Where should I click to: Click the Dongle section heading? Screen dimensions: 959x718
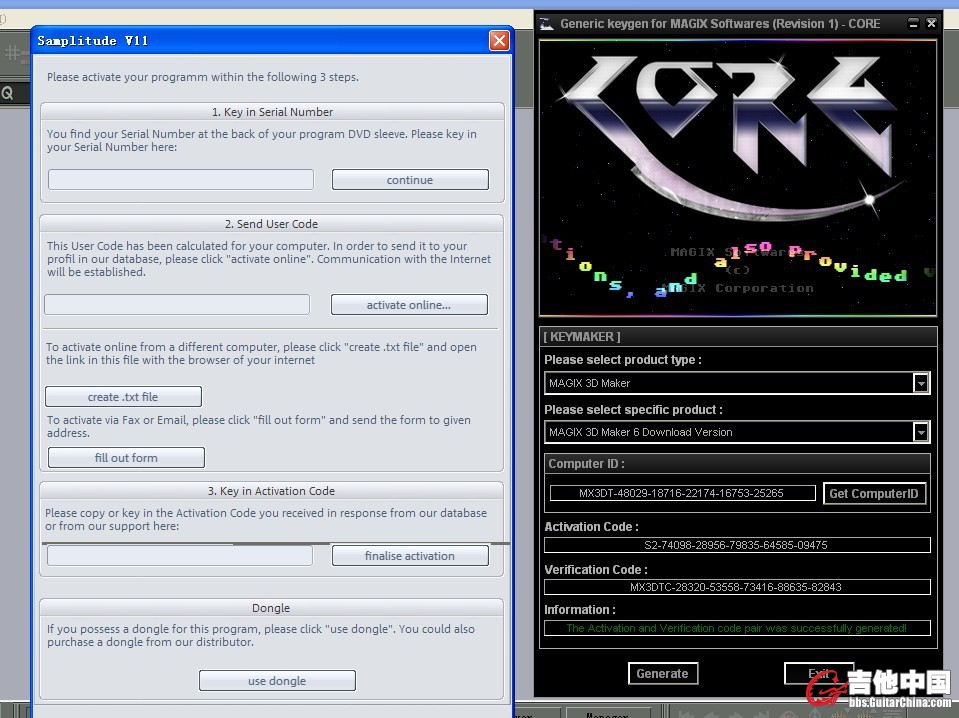tap(271, 608)
